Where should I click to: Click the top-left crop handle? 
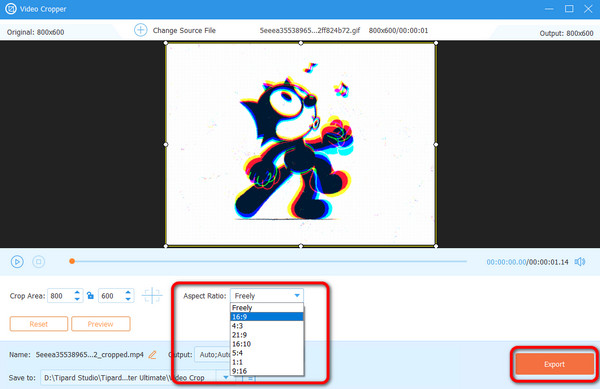coord(166,43)
